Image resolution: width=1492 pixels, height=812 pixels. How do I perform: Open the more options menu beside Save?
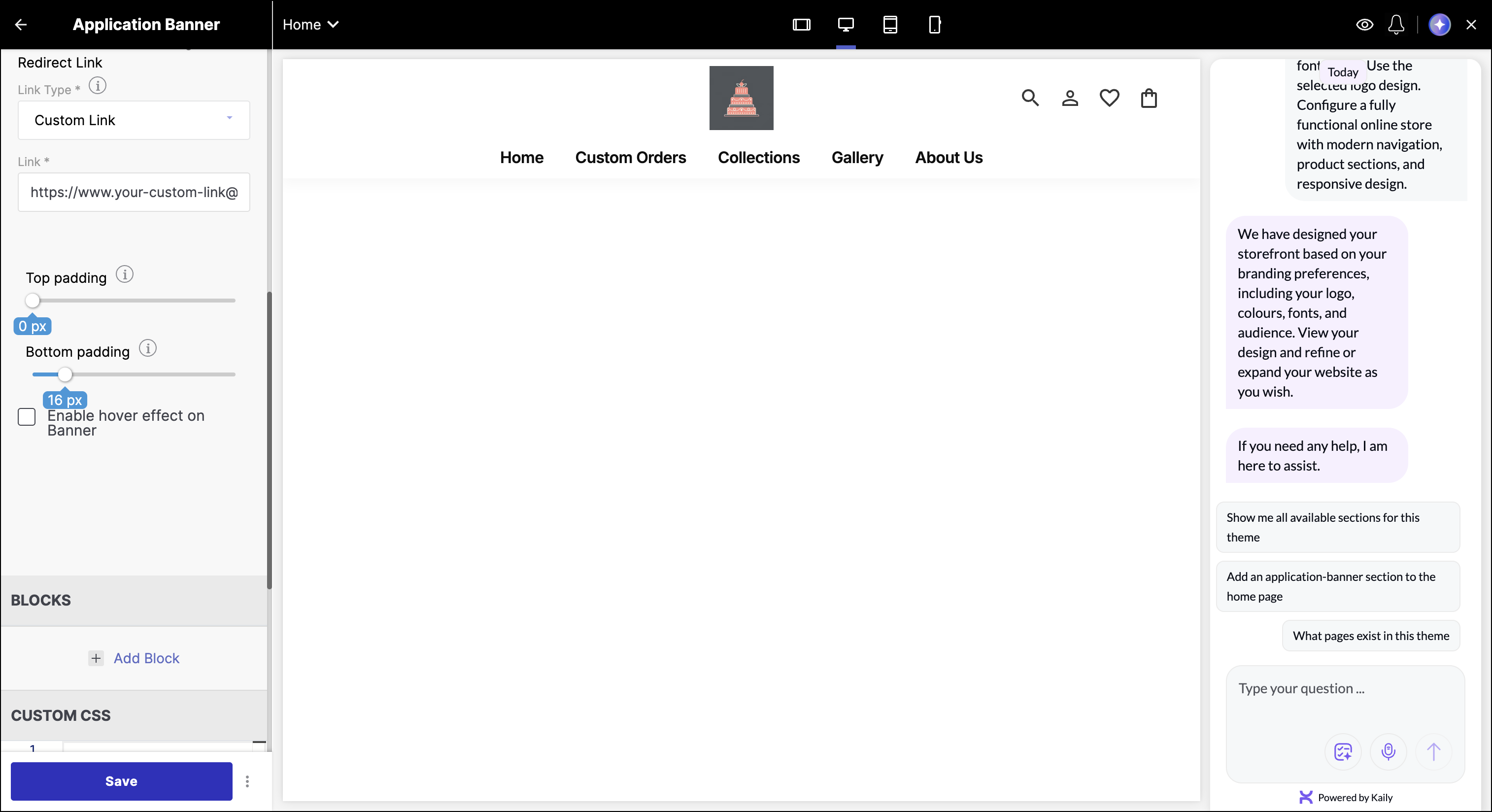[248, 782]
